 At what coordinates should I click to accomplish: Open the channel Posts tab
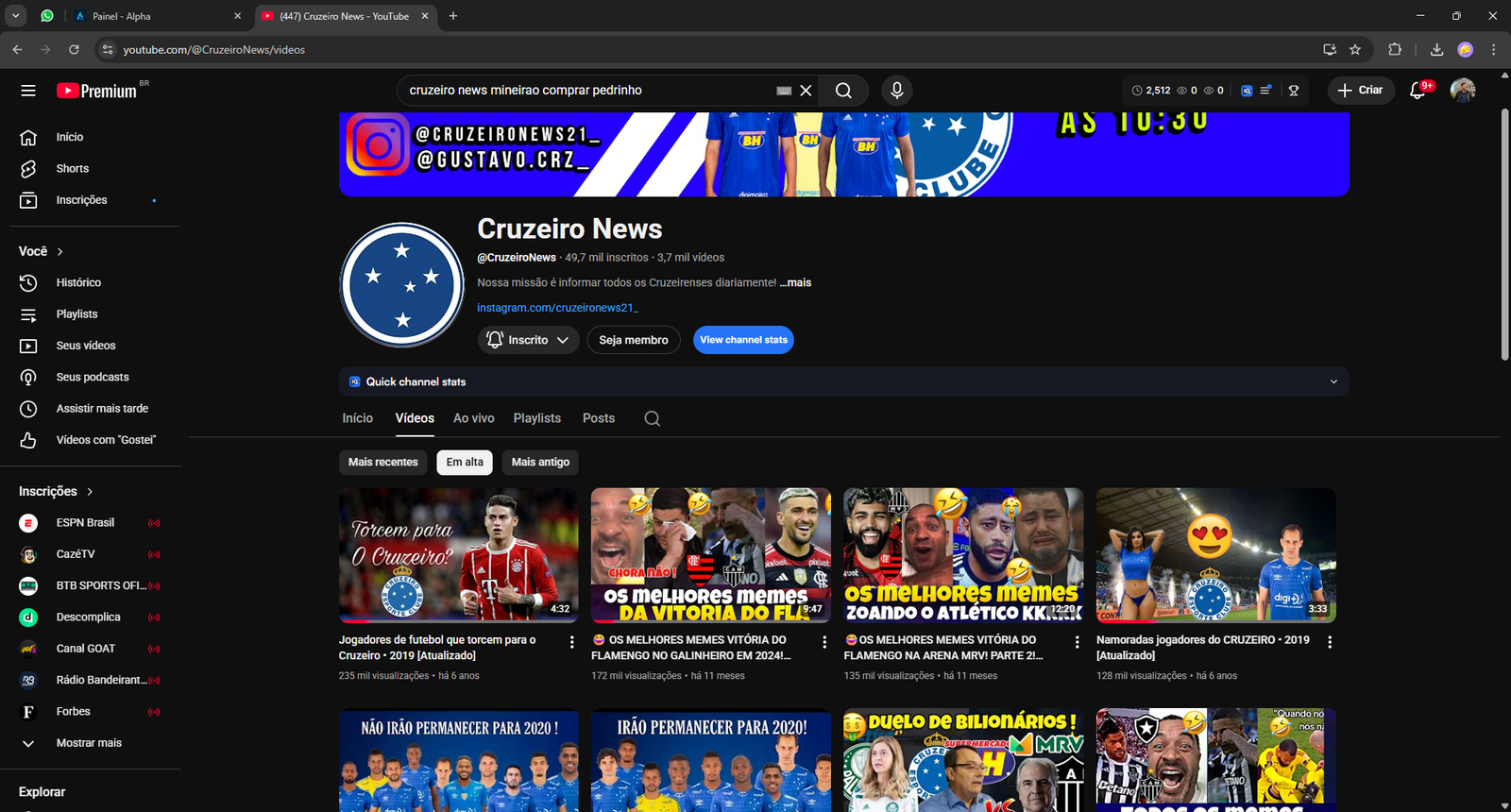(599, 418)
